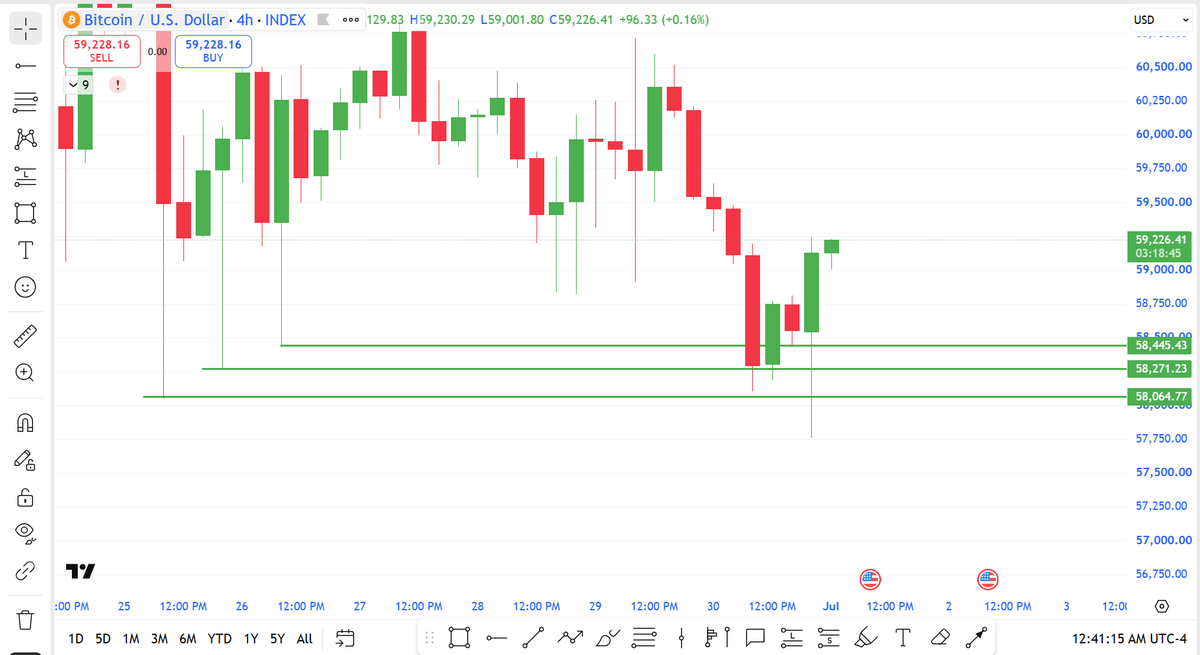Select the eraser tool in bottom toolbar

[940, 636]
